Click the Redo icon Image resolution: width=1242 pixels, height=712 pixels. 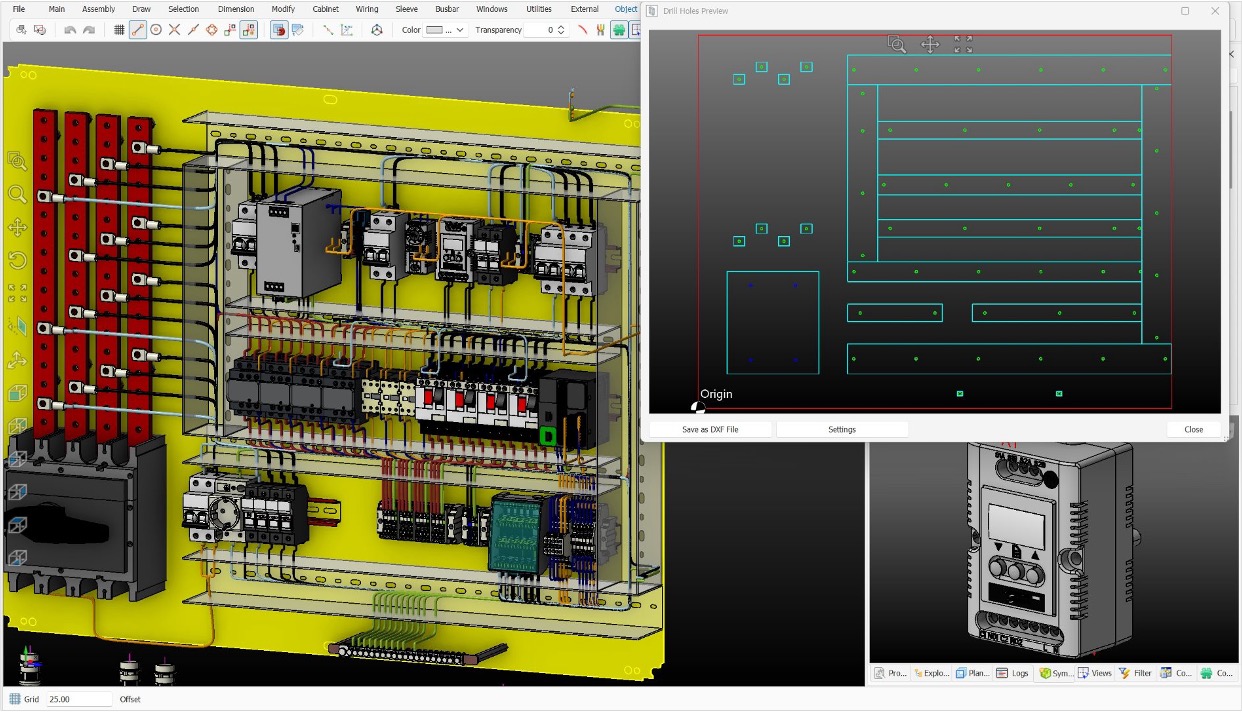tap(87, 30)
